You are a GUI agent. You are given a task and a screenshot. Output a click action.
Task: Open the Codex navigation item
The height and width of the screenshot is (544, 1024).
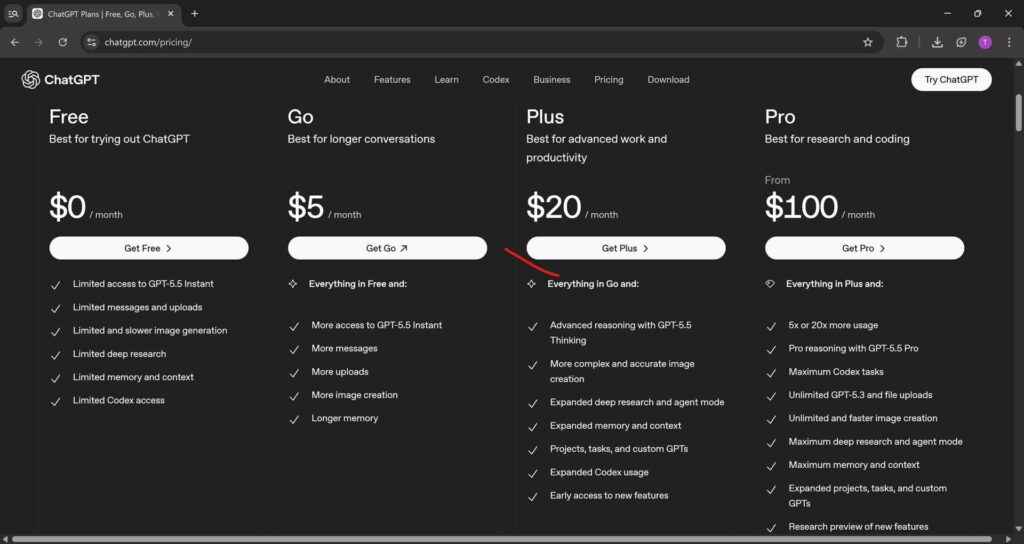[496, 80]
